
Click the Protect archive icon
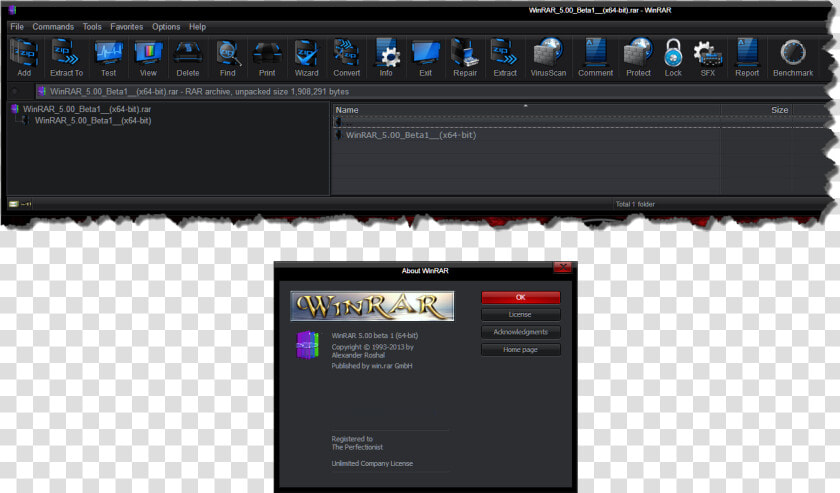(x=638, y=58)
